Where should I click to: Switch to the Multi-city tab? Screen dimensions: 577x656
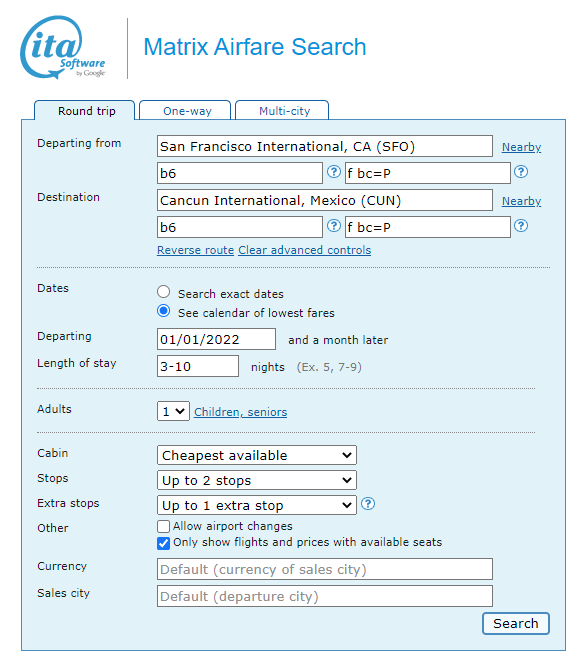[282, 111]
